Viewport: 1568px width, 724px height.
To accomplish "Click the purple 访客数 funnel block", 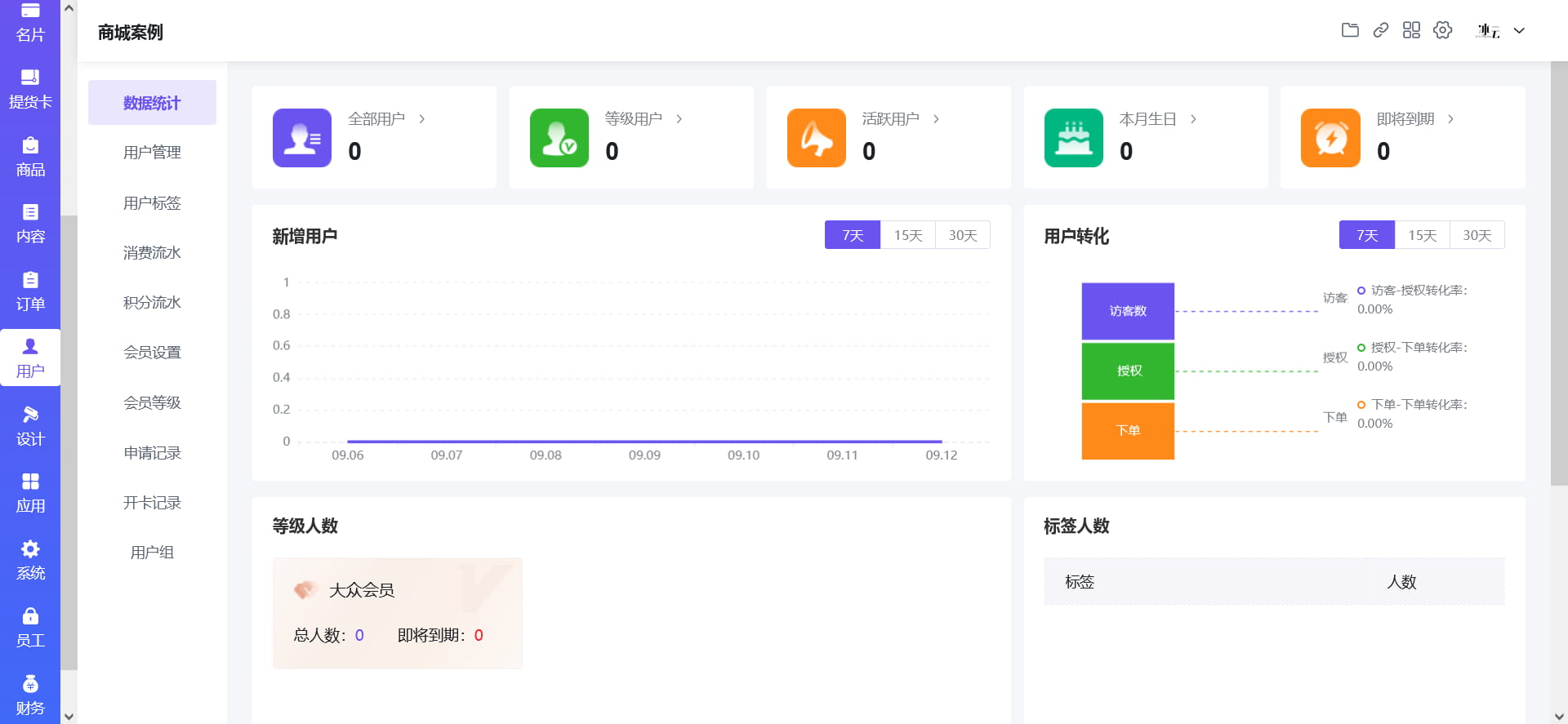I will click(1128, 311).
